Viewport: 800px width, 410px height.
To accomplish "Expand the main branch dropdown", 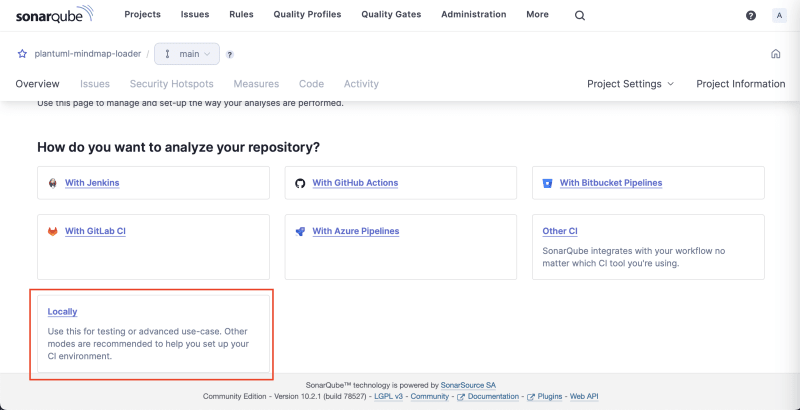I will [187, 54].
